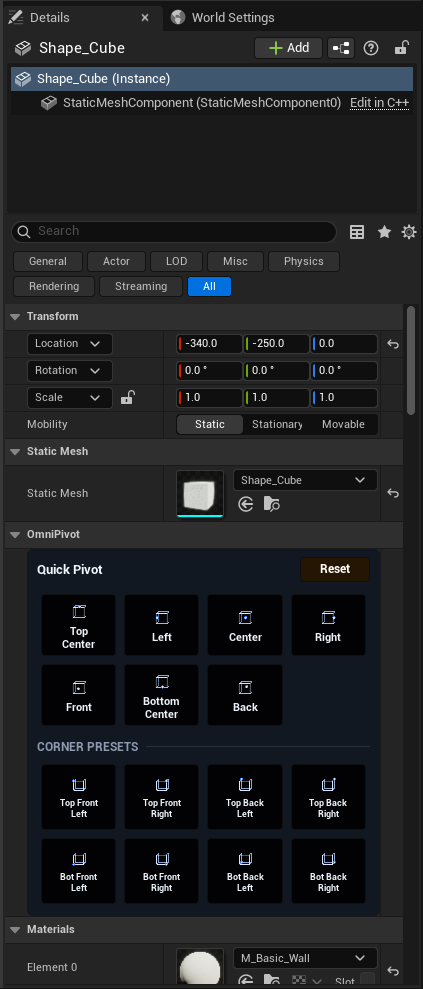Collapse the Transform section
This screenshot has height=989, width=423.
click(x=15, y=317)
